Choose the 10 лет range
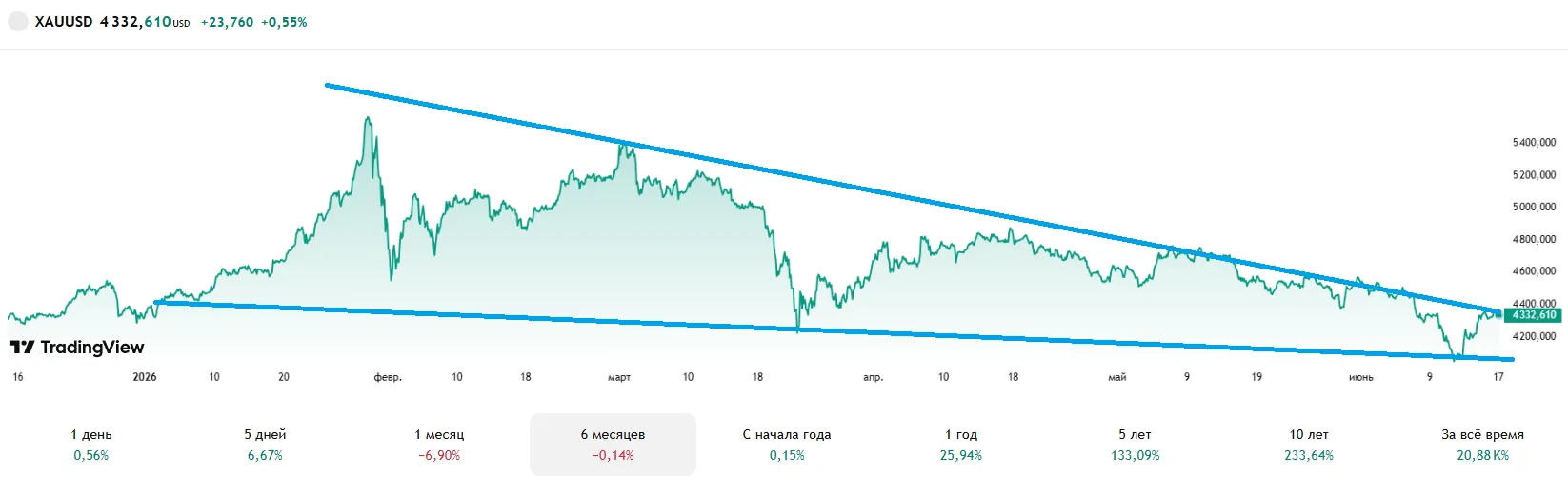 (1309, 445)
